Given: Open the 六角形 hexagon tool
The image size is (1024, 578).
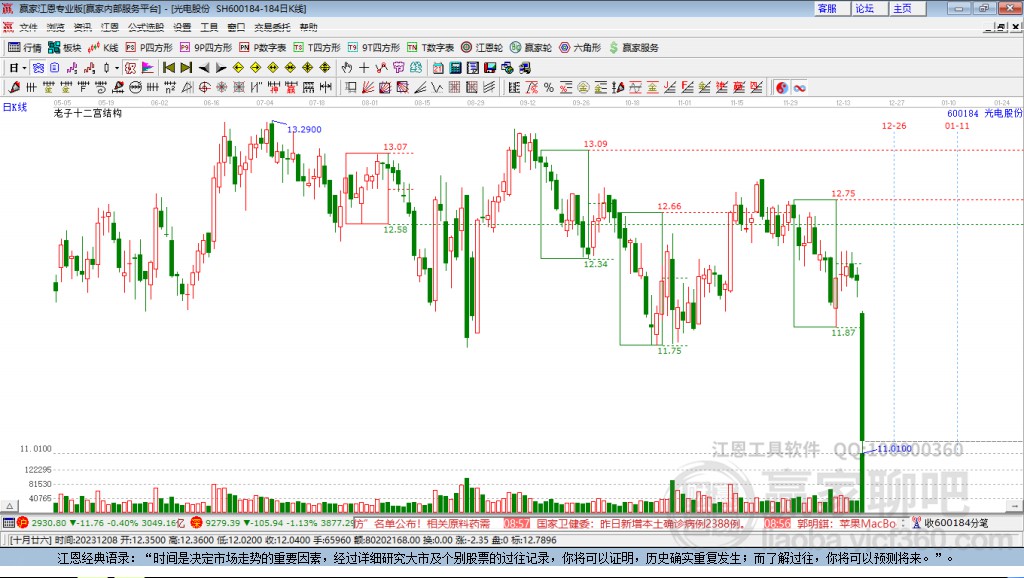Looking at the screenshot, I should tap(580, 48).
